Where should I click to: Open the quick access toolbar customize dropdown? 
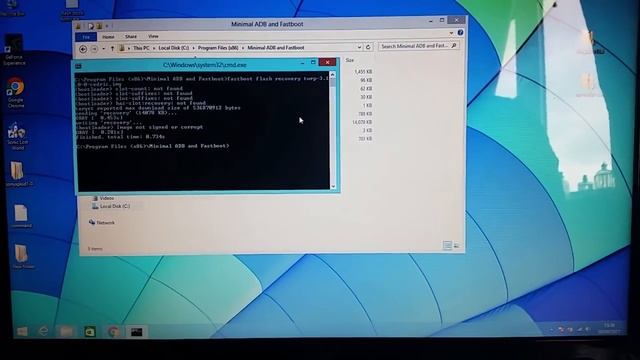(x=107, y=26)
